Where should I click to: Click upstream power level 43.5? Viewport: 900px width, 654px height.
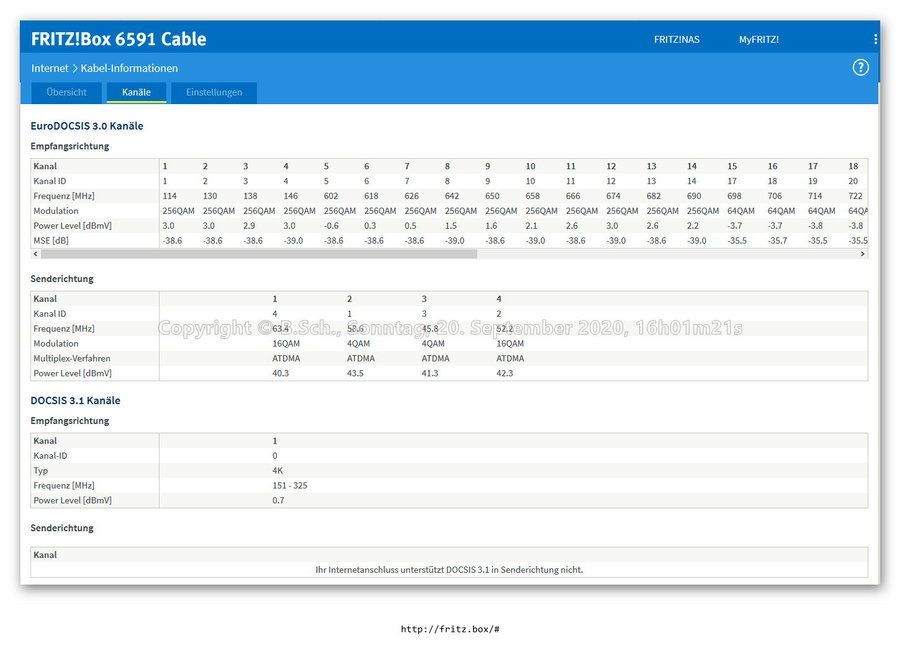click(x=355, y=374)
